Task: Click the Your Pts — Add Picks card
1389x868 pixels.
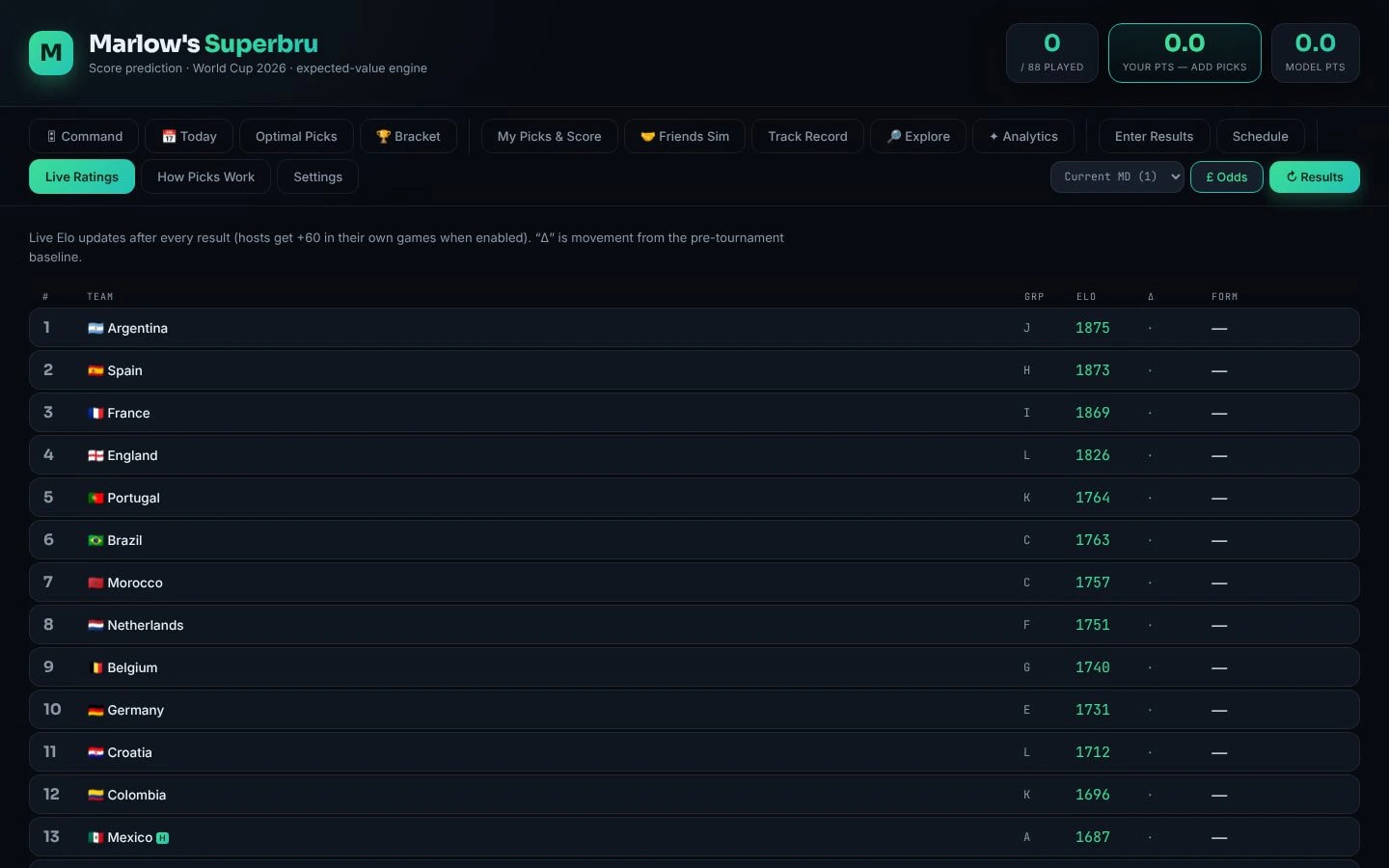Action: pyautogui.click(x=1185, y=53)
